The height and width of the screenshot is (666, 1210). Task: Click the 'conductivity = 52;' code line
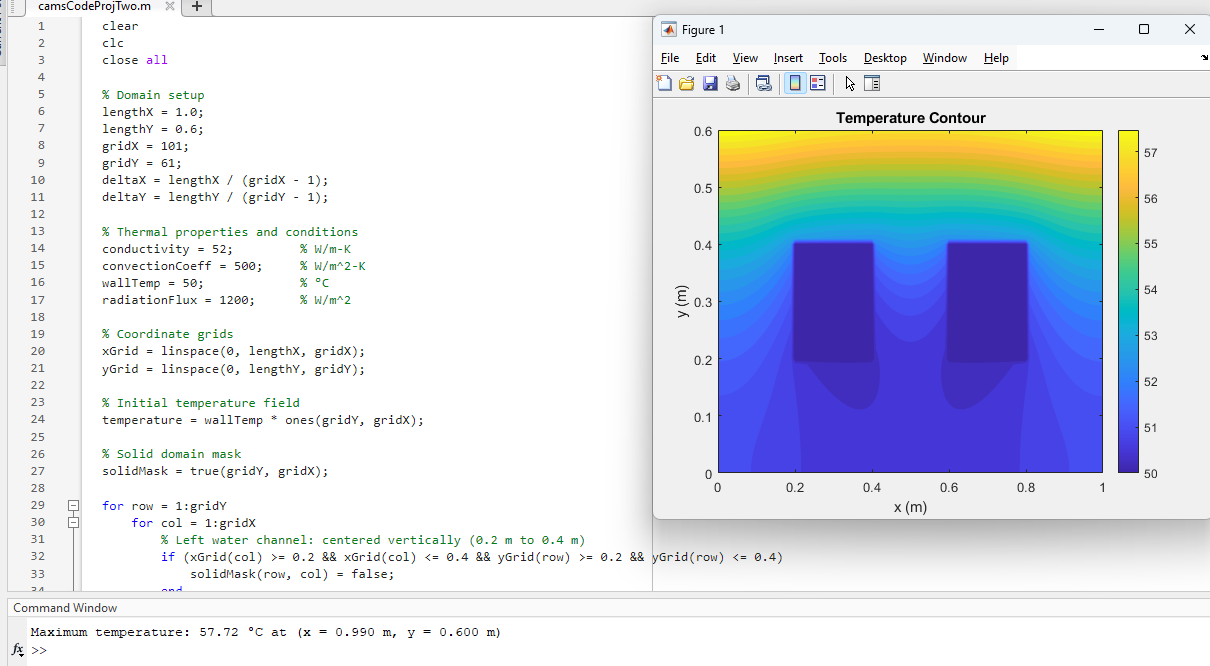click(x=167, y=248)
